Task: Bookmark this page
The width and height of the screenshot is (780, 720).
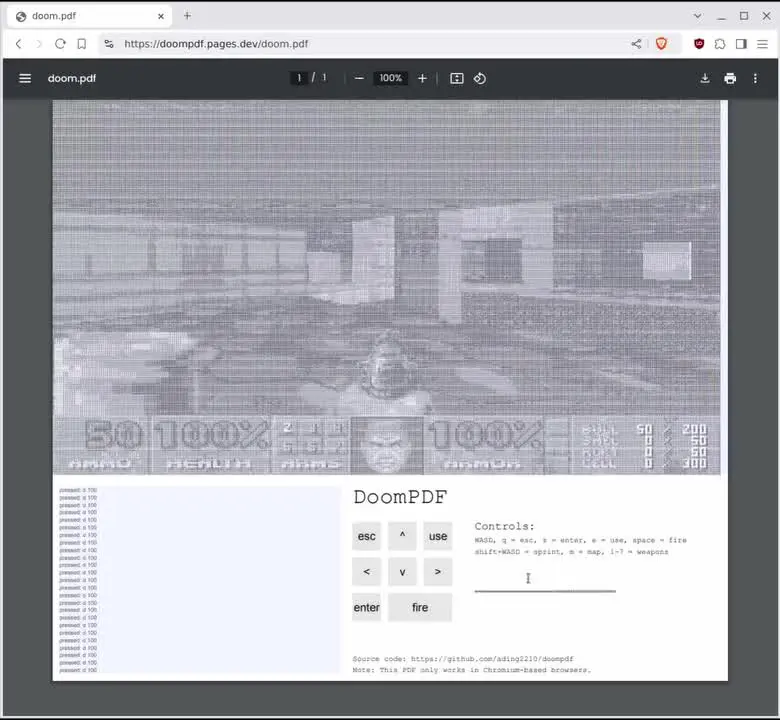Action: coord(82,44)
